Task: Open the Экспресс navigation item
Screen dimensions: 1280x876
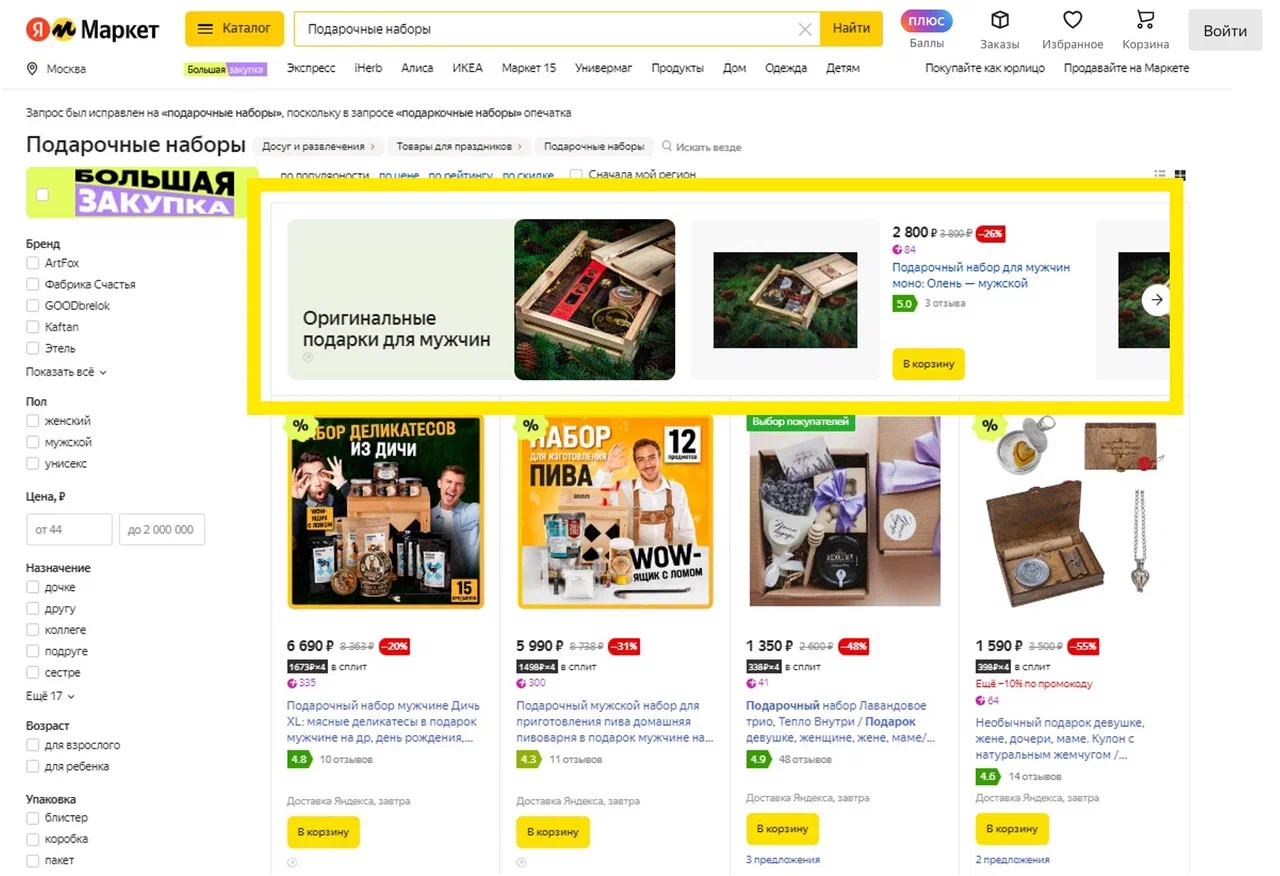Action: click(x=311, y=68)
